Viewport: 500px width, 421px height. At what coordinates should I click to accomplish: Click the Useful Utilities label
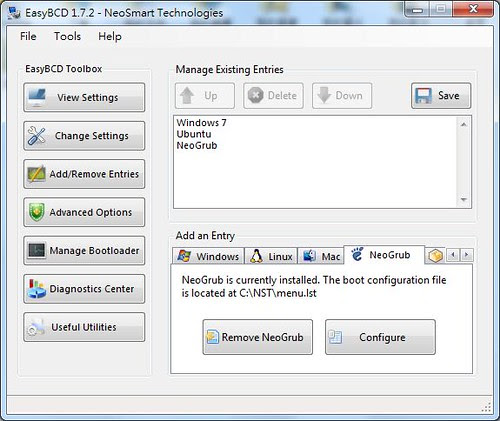point(84,327)
